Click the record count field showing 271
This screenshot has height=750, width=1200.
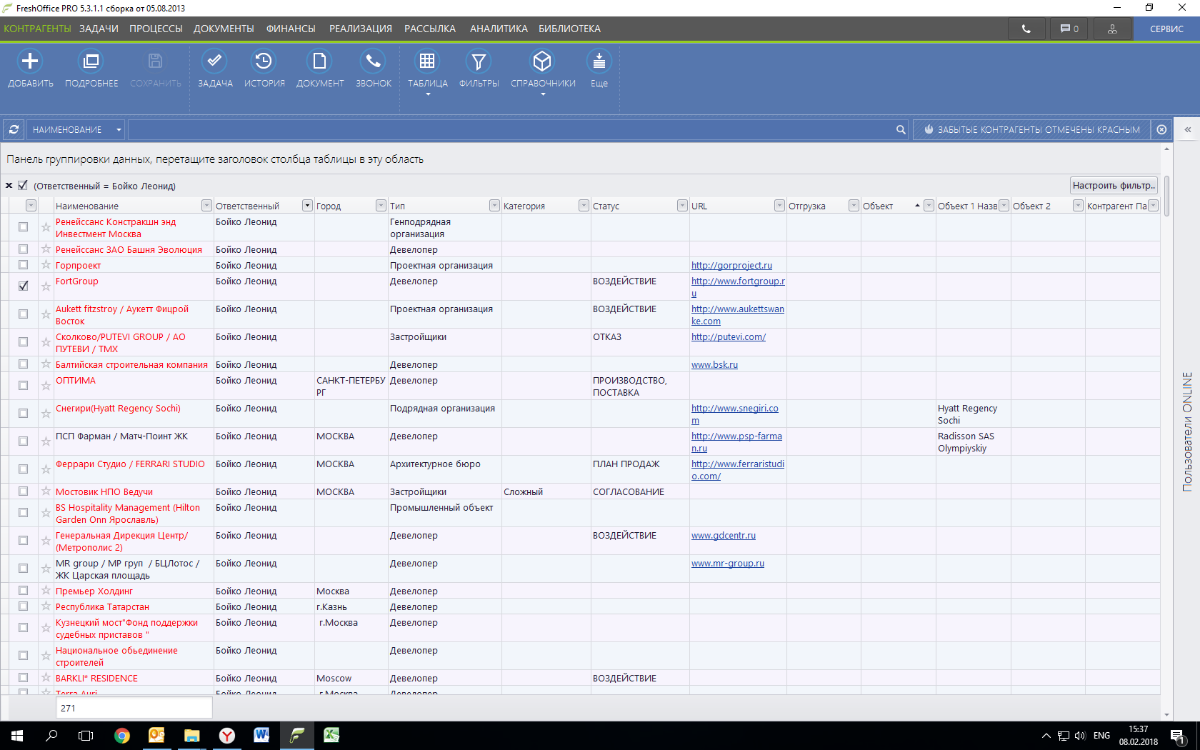[134, 707]
